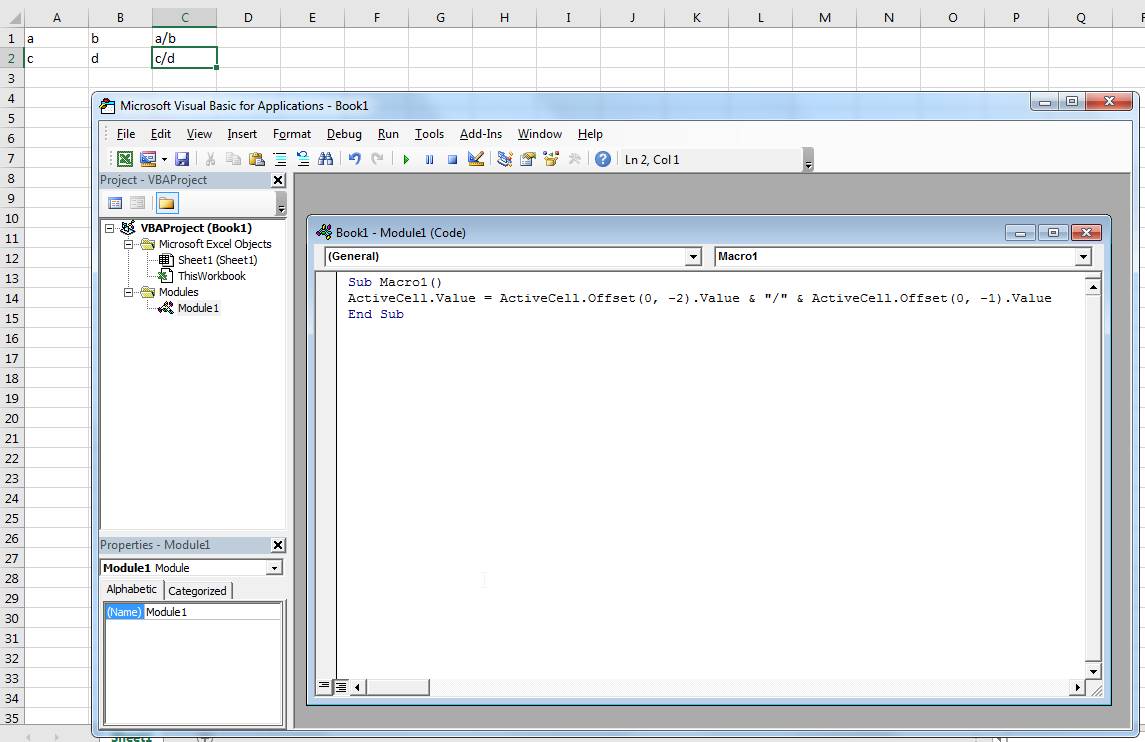Viewport: 1145px width, 742px height.
Task: Click the View Microsoft Excel toolbar icon
Action: pyautogui.click(x=125, y=159)
